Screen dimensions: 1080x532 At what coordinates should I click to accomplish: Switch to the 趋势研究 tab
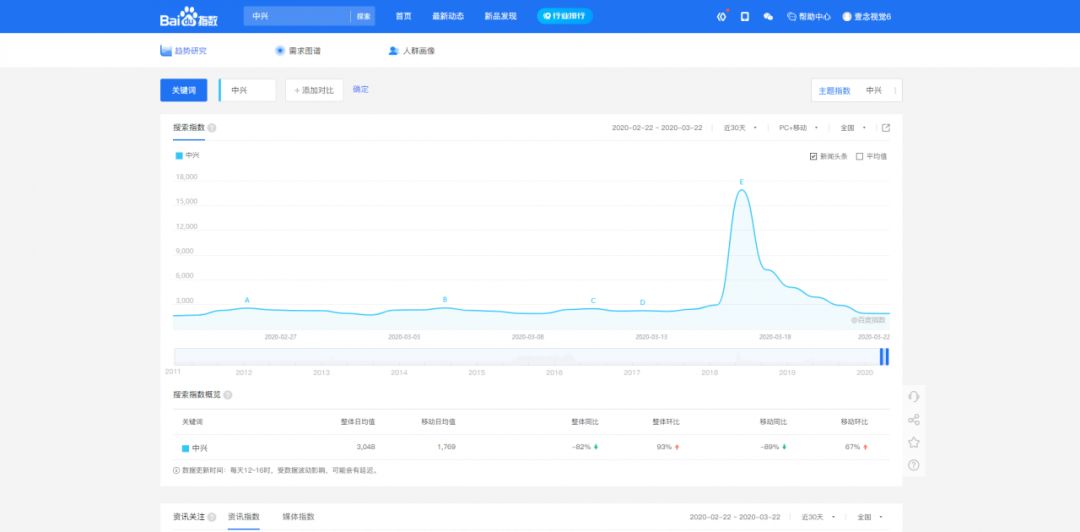(183, 51)
